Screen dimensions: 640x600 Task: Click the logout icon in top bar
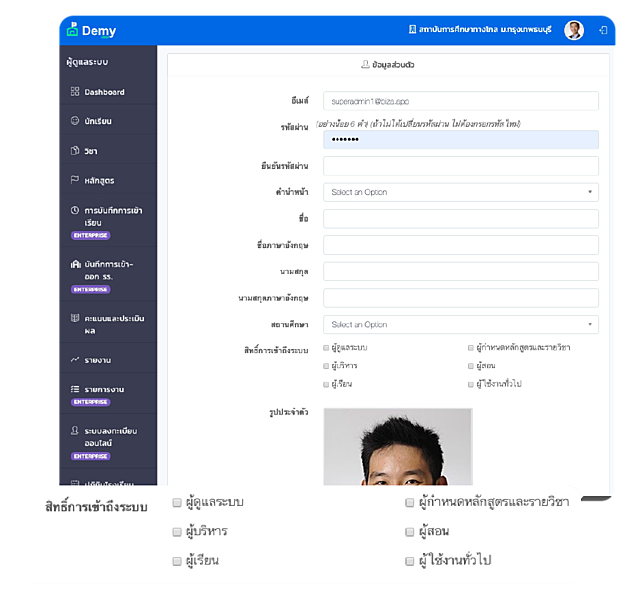coord(603,31)
